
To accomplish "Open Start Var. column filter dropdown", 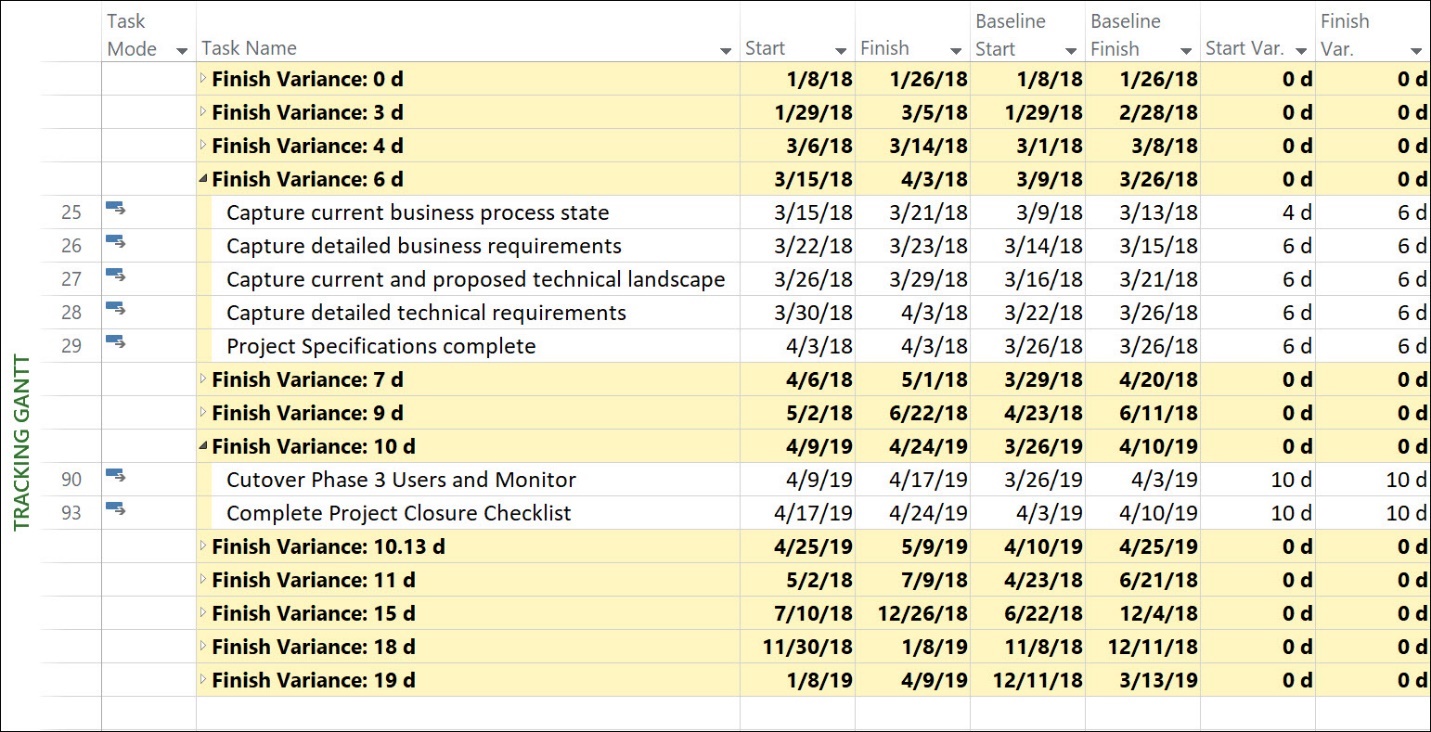I will coord(1301,50).
